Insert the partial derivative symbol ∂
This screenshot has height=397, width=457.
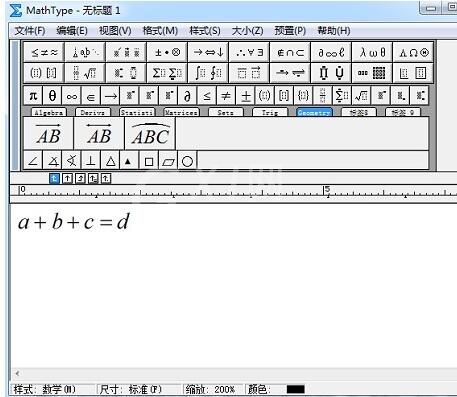(187, 96)
